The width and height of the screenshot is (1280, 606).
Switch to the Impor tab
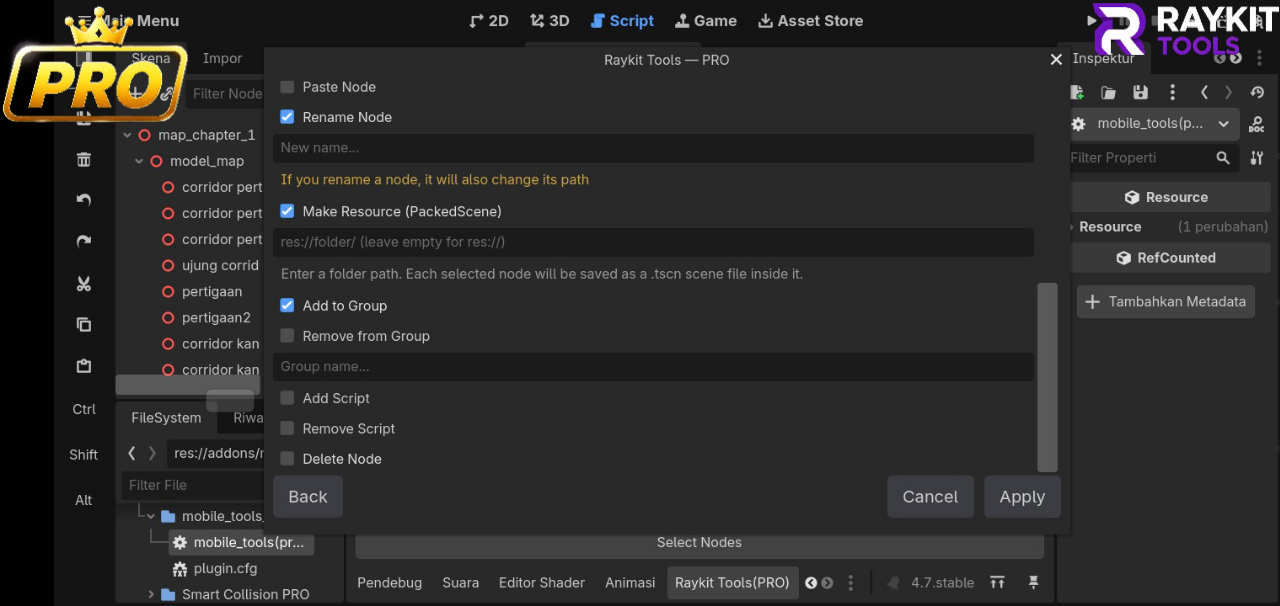pos(222,58)
